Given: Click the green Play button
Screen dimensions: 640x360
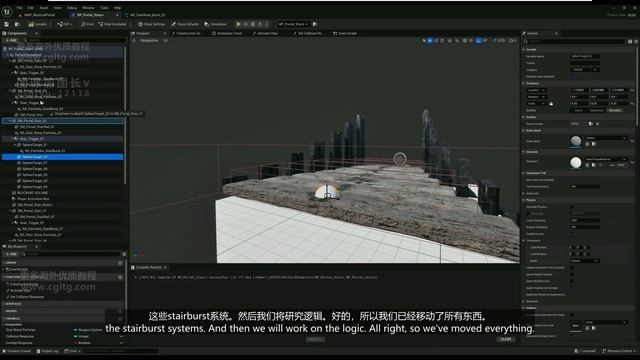Looking at the screenshot, I should click(238, 24).
